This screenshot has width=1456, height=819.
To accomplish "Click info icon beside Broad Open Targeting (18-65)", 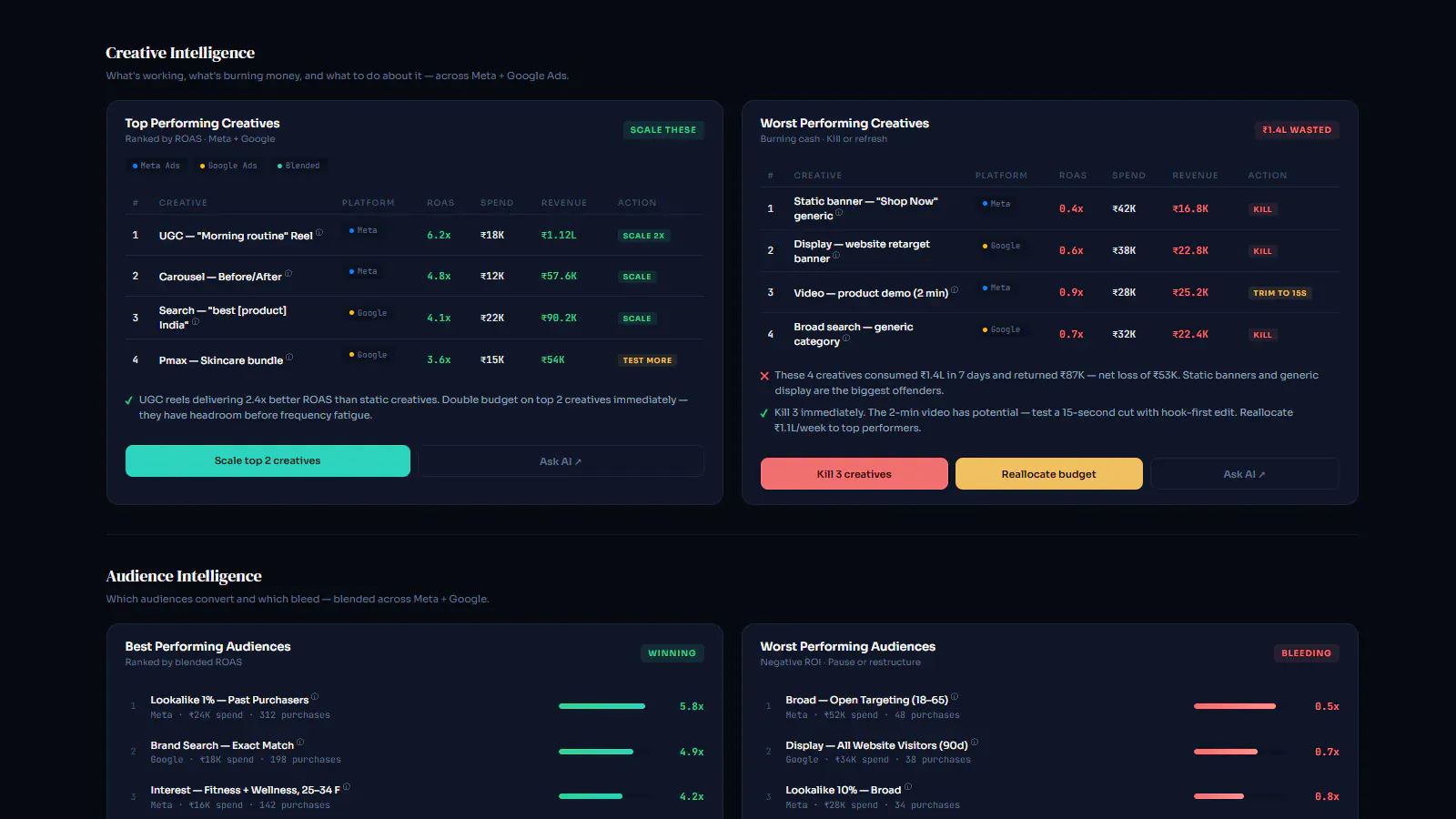I will click(x=955, y=697).
